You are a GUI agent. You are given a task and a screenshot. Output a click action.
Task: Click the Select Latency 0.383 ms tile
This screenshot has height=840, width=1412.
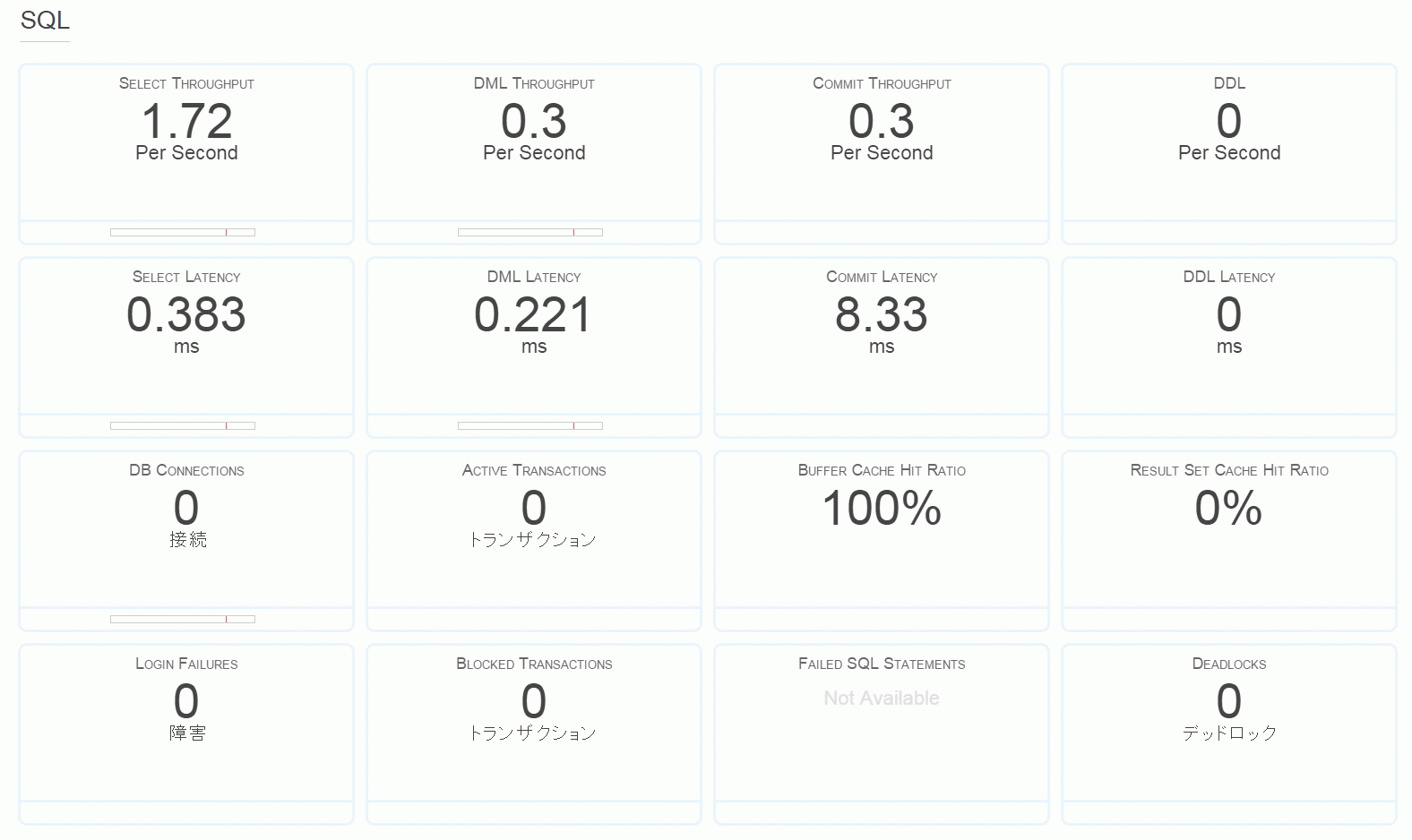click(186, 347)
